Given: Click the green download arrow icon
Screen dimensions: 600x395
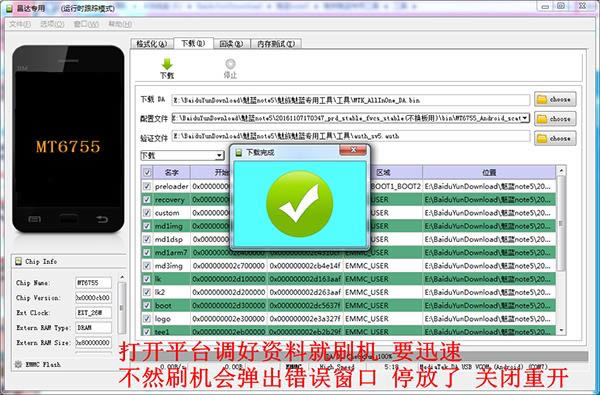Looking at the screenshot, I should pyautogui.click(x=167, y=64).
